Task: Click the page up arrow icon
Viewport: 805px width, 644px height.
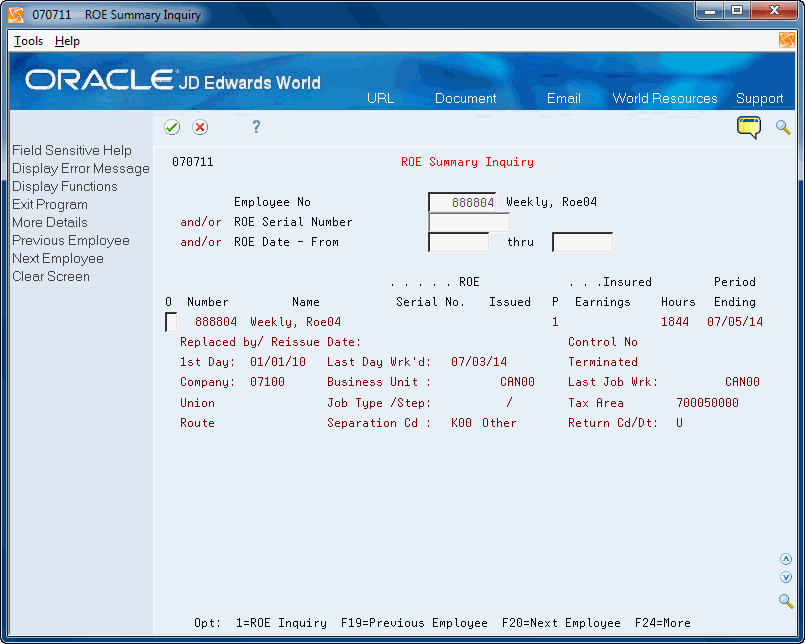Action: click(x=785, y=559)
